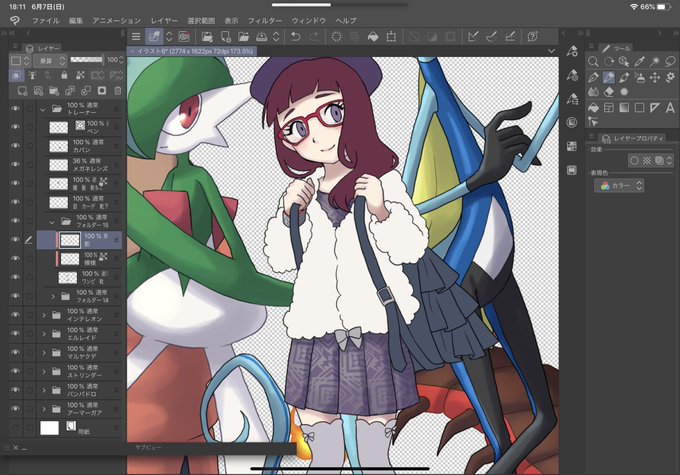Select the レイヤー palette tab
The image size is (680, 475).
click(42, 48)
